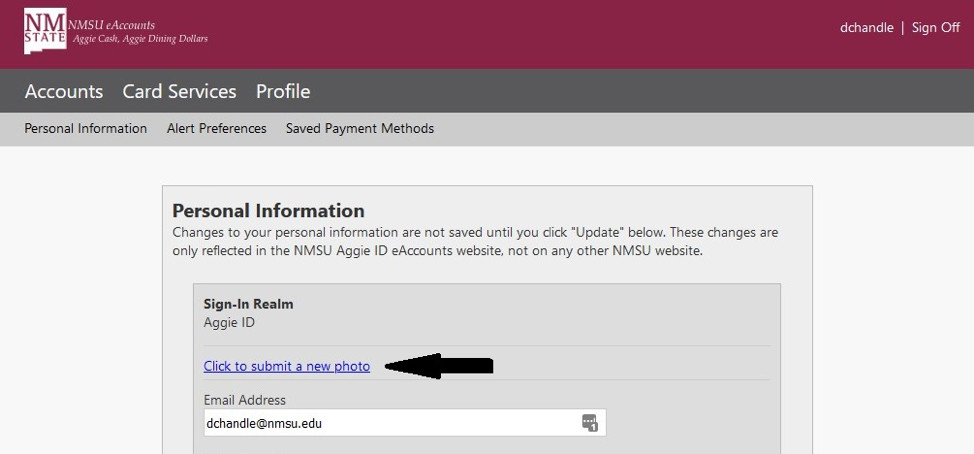Click the Email Address label
Image resolution: width=974 pixels, height=454 pixels.
click(245, 400)
